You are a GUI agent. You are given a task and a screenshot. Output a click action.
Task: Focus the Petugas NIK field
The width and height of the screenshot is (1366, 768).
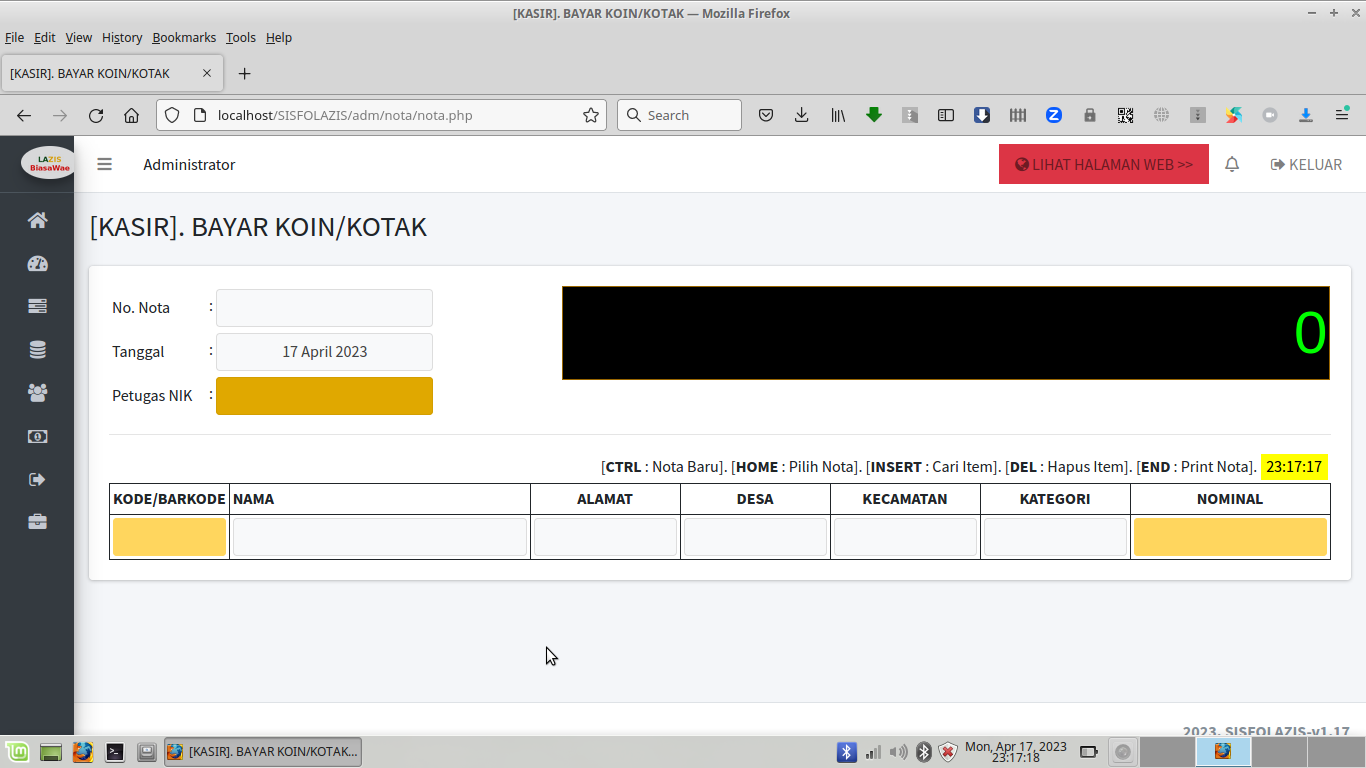(x=324, y=396)
